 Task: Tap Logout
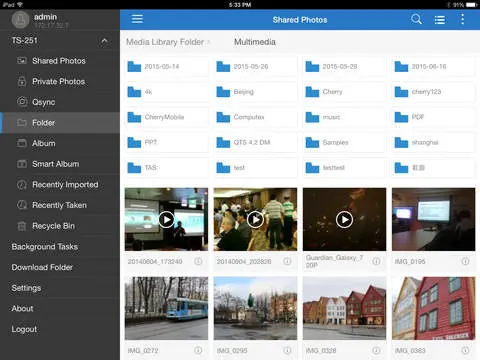click(60, 330)
